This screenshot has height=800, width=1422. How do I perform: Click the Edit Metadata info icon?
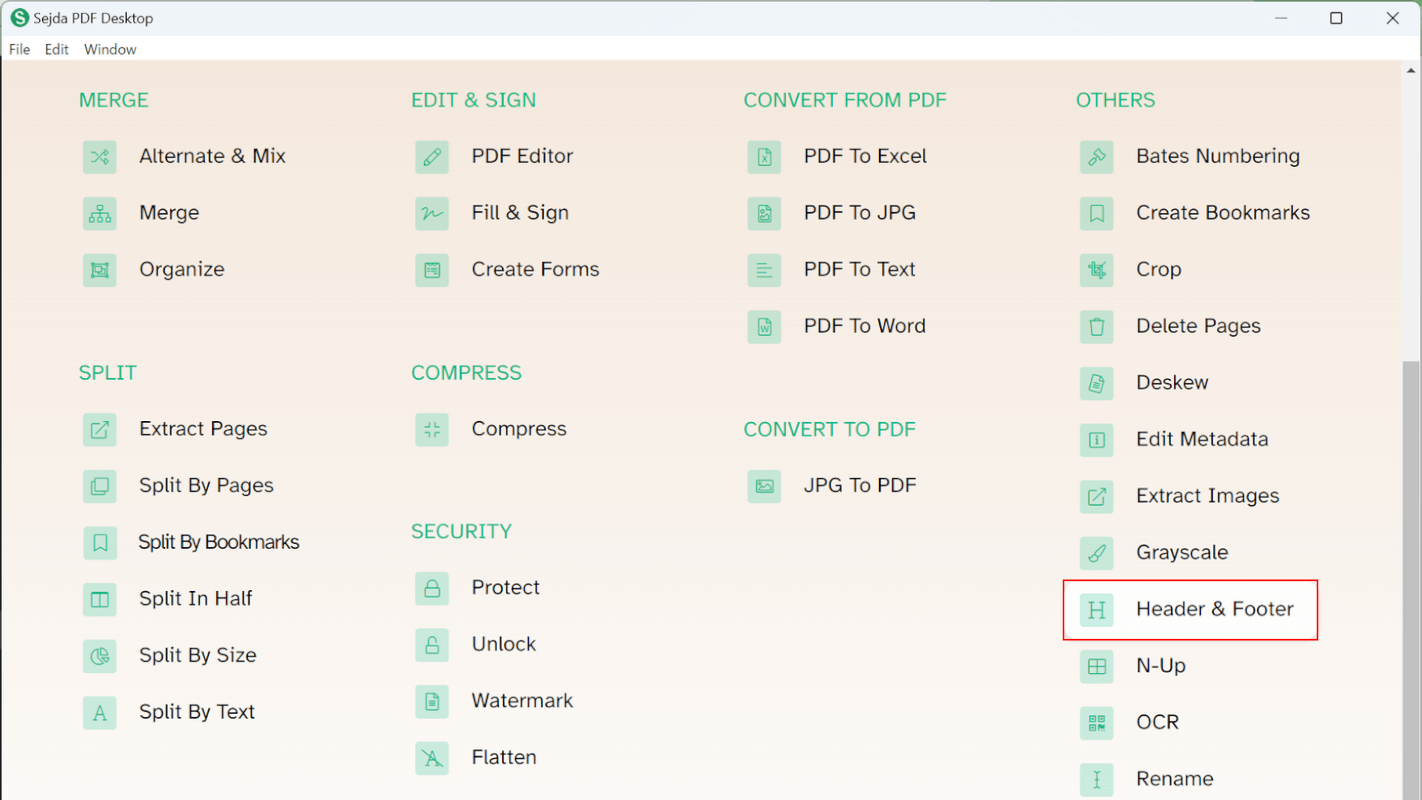pyautogui.click(x=1097, y=440)
